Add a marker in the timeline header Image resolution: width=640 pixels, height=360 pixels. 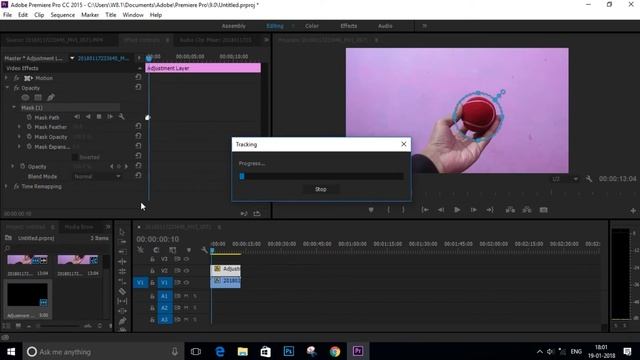(189, 250)
